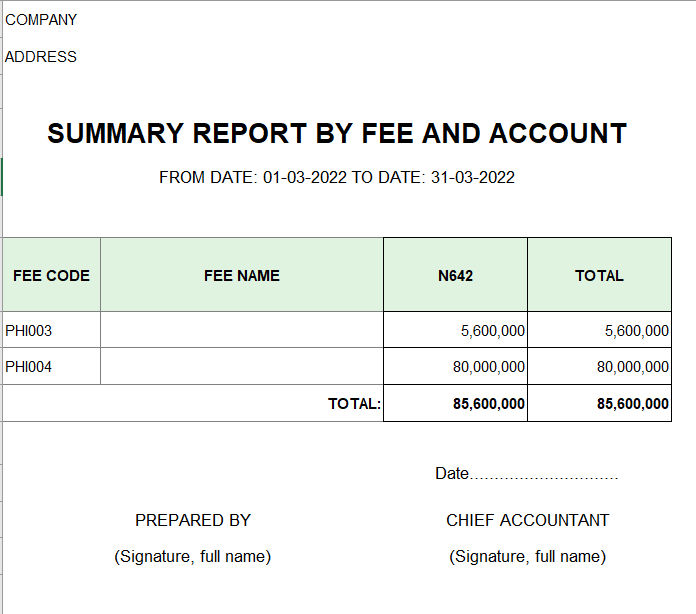Click the empty fee name cell for PHI003
The width and height of the screenshot is (696, 614).
click(242, 330)
